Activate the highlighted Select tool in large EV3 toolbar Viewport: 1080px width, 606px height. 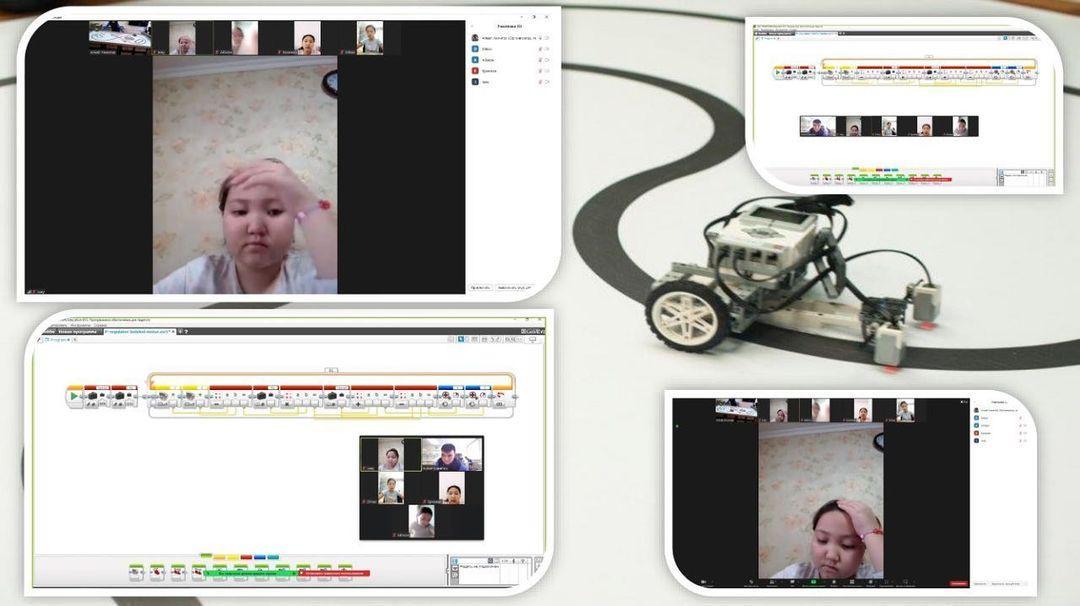[x=461, y=339]
